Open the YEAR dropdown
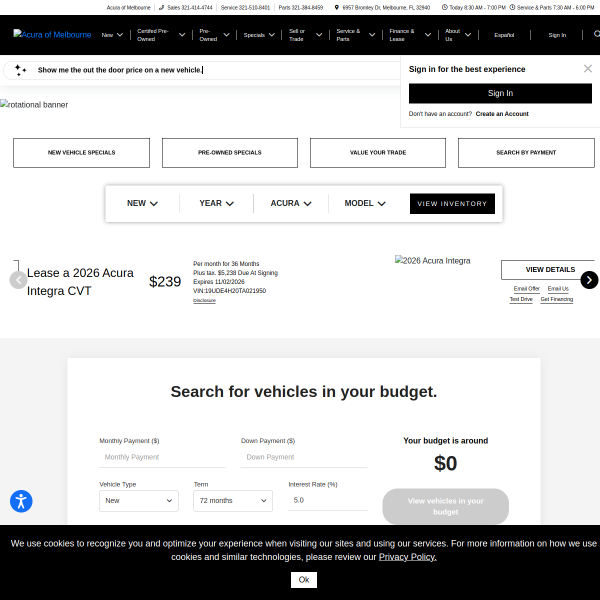 (216, 203)
